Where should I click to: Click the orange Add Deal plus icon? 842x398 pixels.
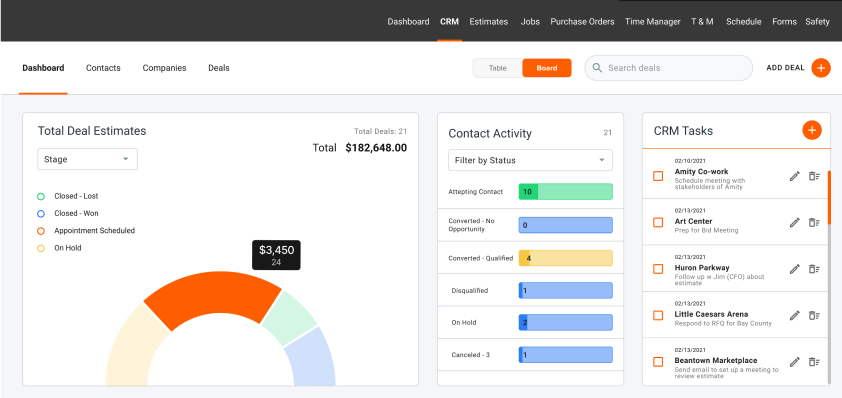coord(821,68)
